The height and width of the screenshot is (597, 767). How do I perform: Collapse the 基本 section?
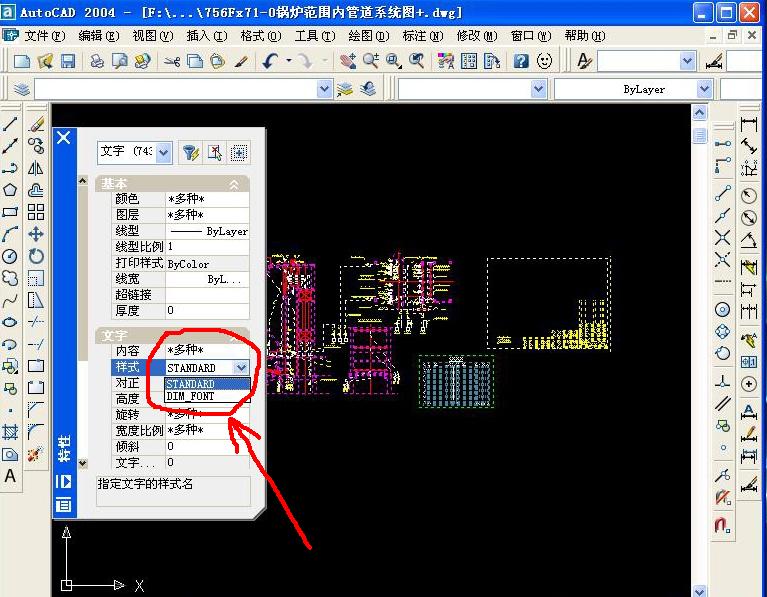point(234,184)
